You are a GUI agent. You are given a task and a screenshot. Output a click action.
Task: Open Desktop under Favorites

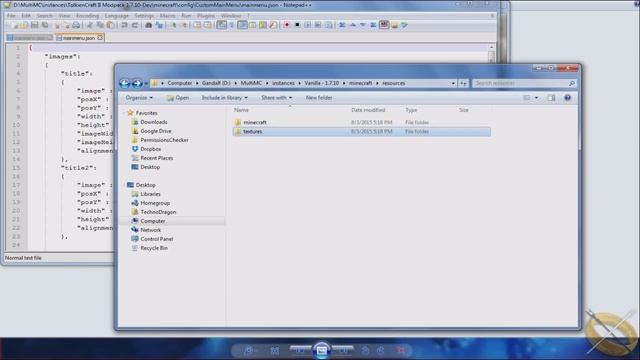150,167
